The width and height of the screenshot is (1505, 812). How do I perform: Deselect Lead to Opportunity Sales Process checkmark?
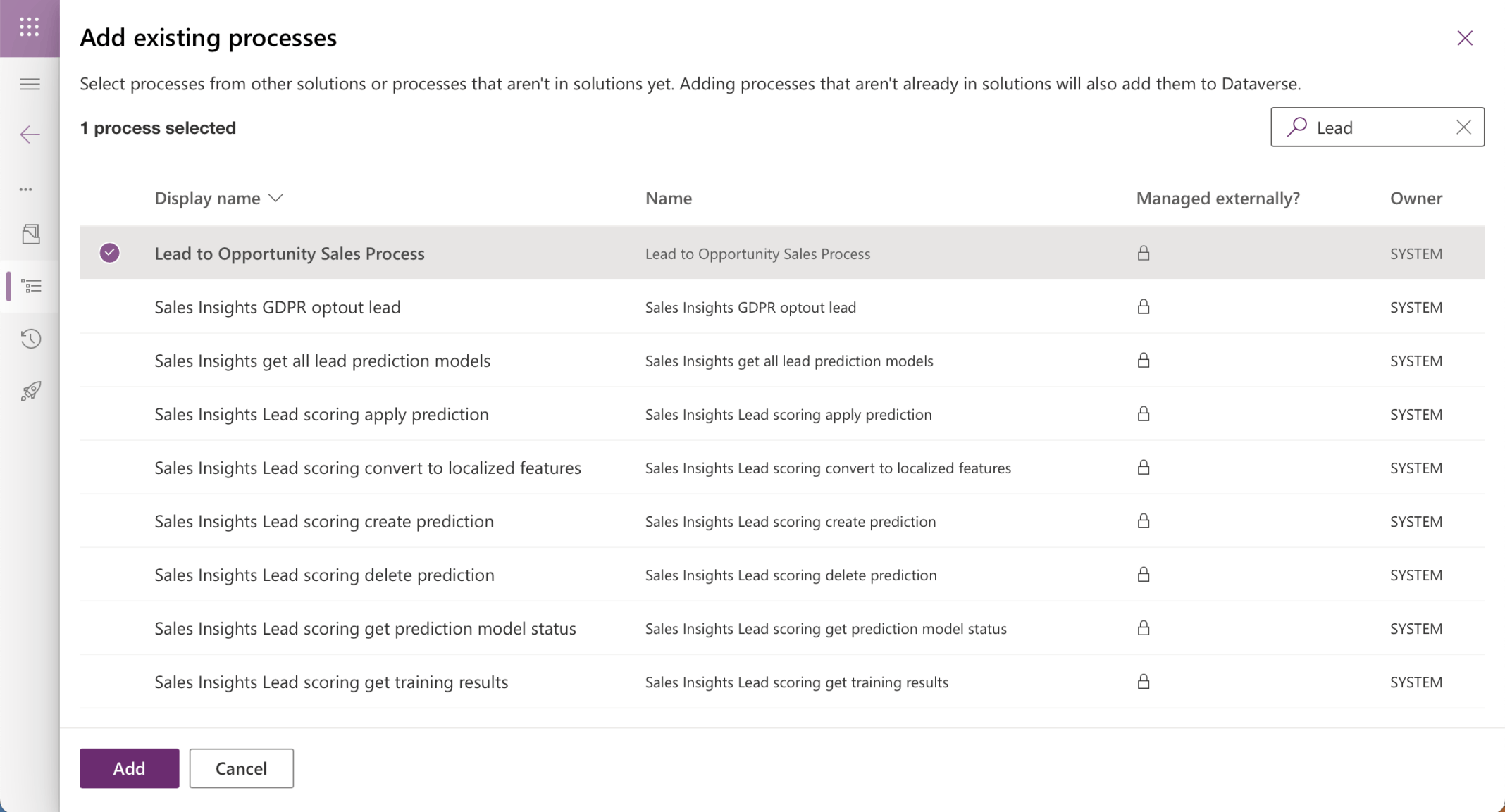(x=109, y=253)
